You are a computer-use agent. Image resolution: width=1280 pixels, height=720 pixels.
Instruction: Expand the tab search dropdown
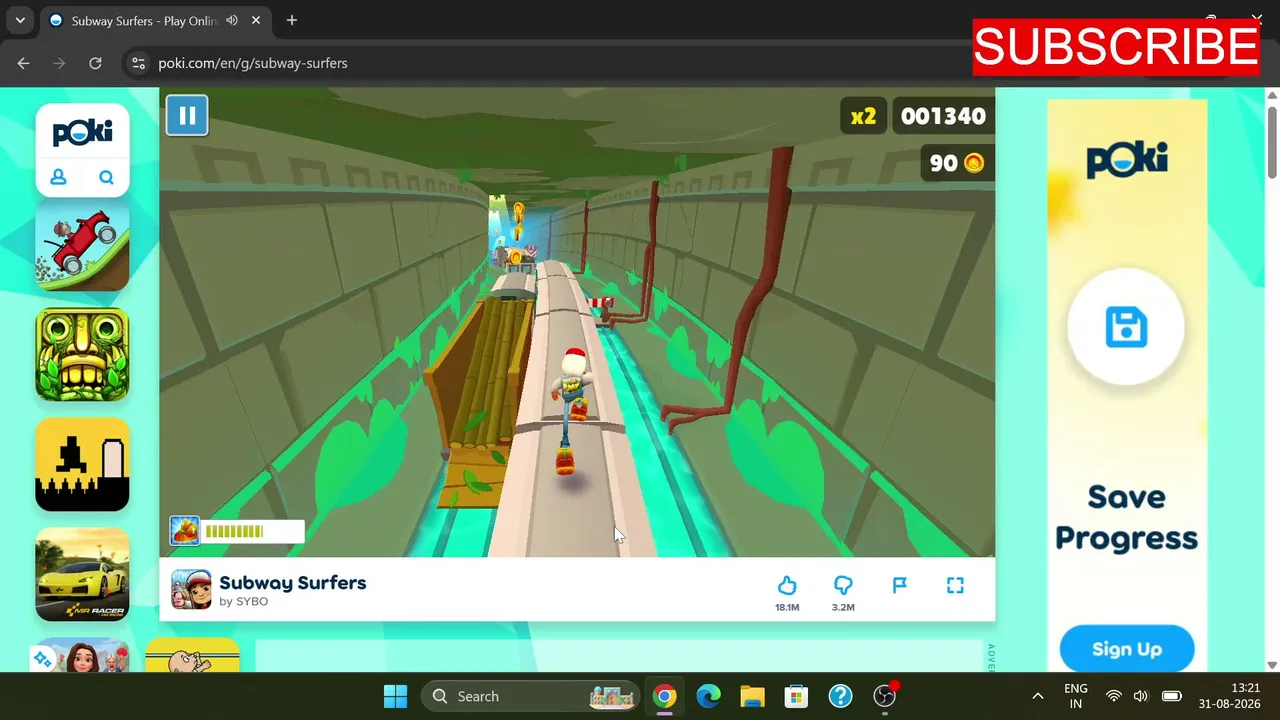click(20, 21)
